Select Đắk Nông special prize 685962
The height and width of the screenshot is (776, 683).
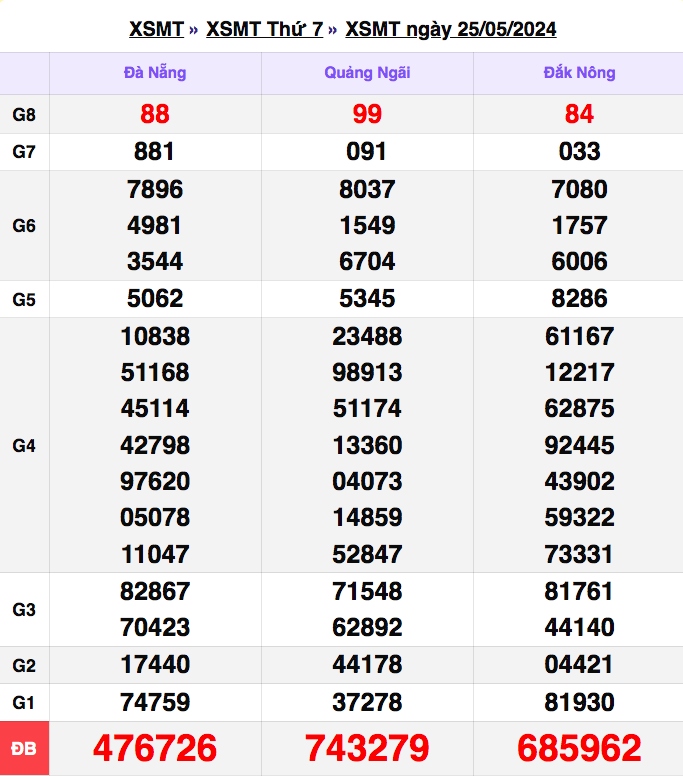580,748
